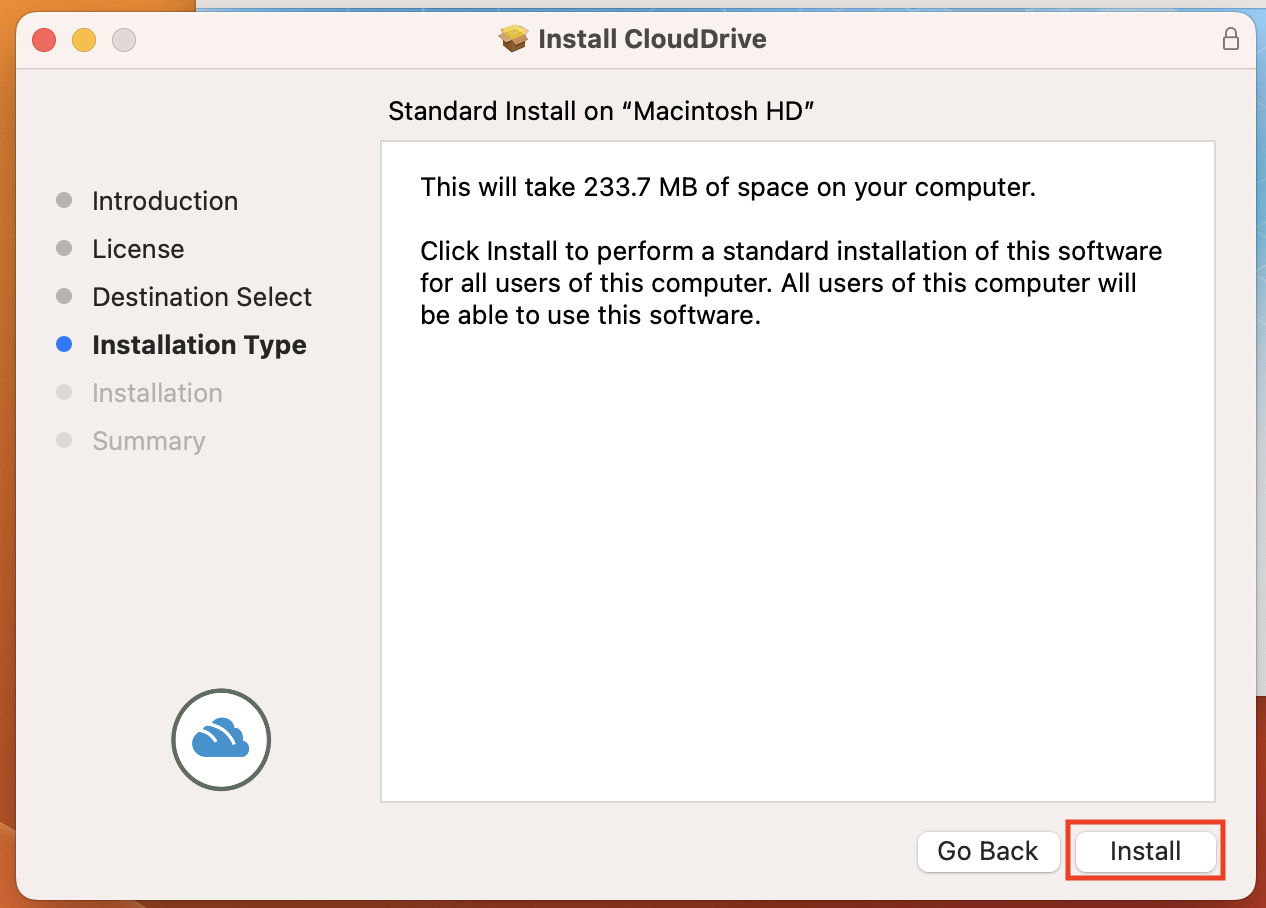The height and width of the screenshot is (908, 1266).
Task: Go Back to the previous step
Action: (988, 851)
